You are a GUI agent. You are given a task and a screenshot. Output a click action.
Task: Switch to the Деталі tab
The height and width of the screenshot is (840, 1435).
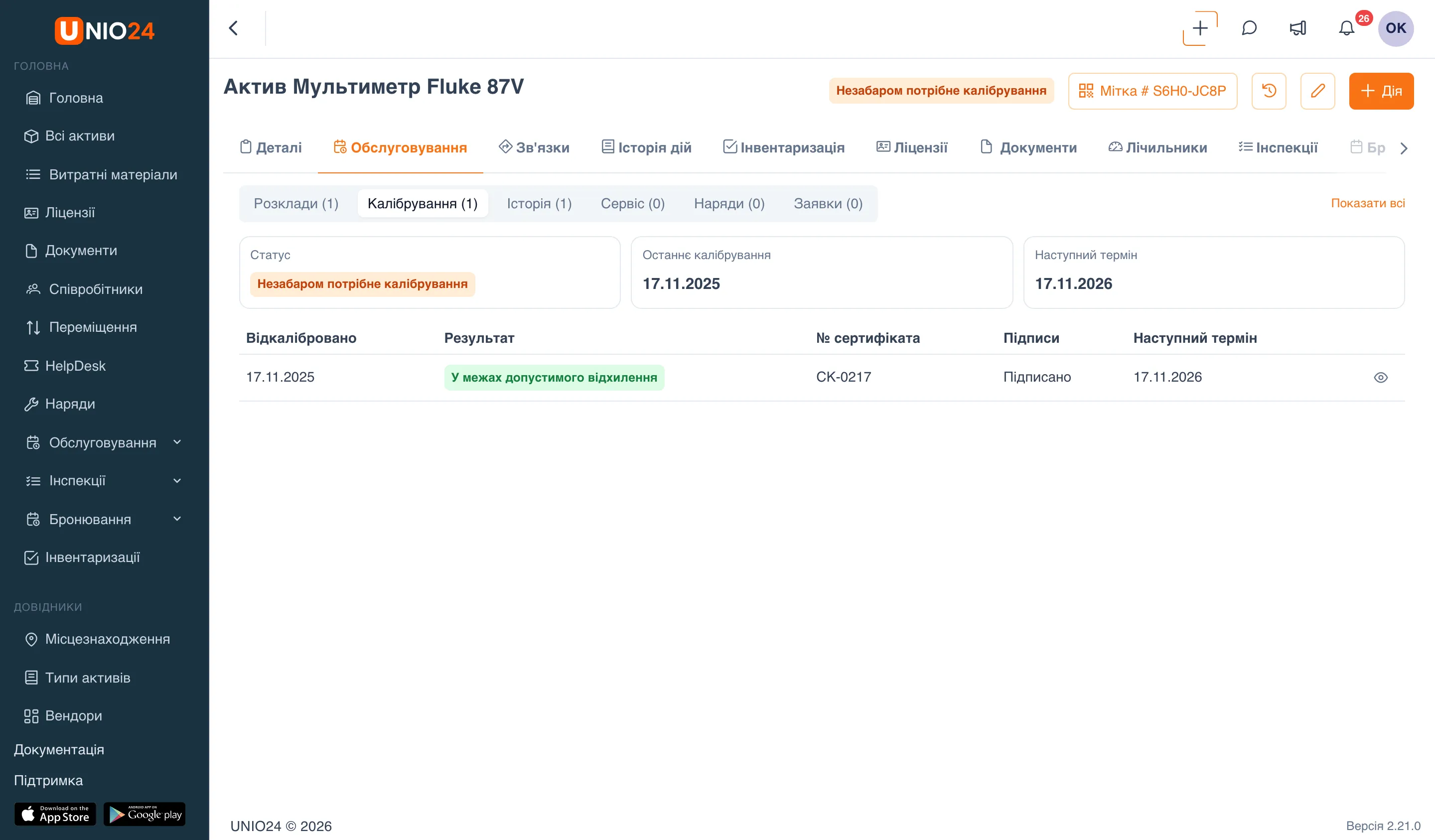(271, 147)
